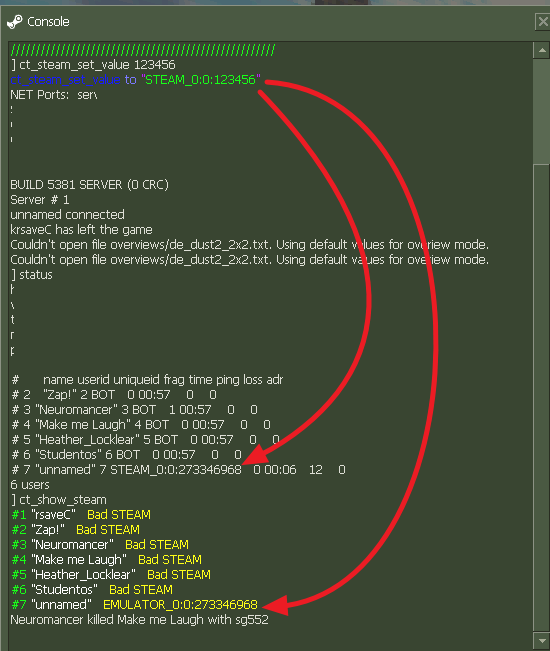Close the Console window with X button

(x=543, y=22)
